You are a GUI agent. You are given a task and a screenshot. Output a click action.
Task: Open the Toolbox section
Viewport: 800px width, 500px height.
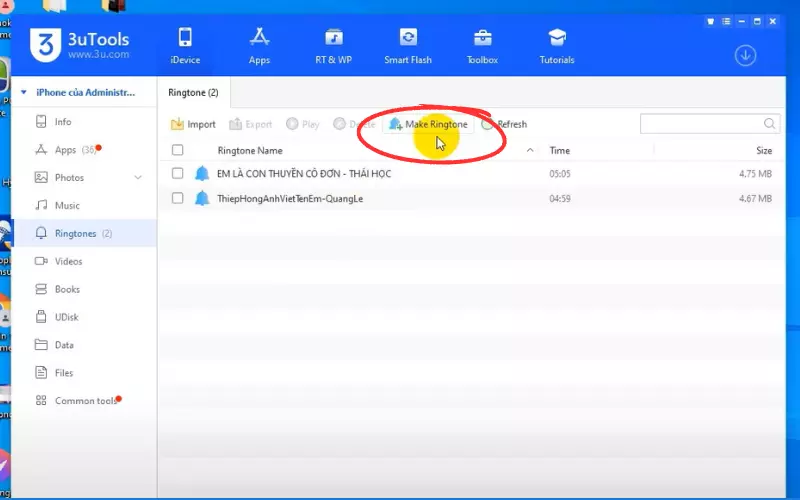click(482, 46)
